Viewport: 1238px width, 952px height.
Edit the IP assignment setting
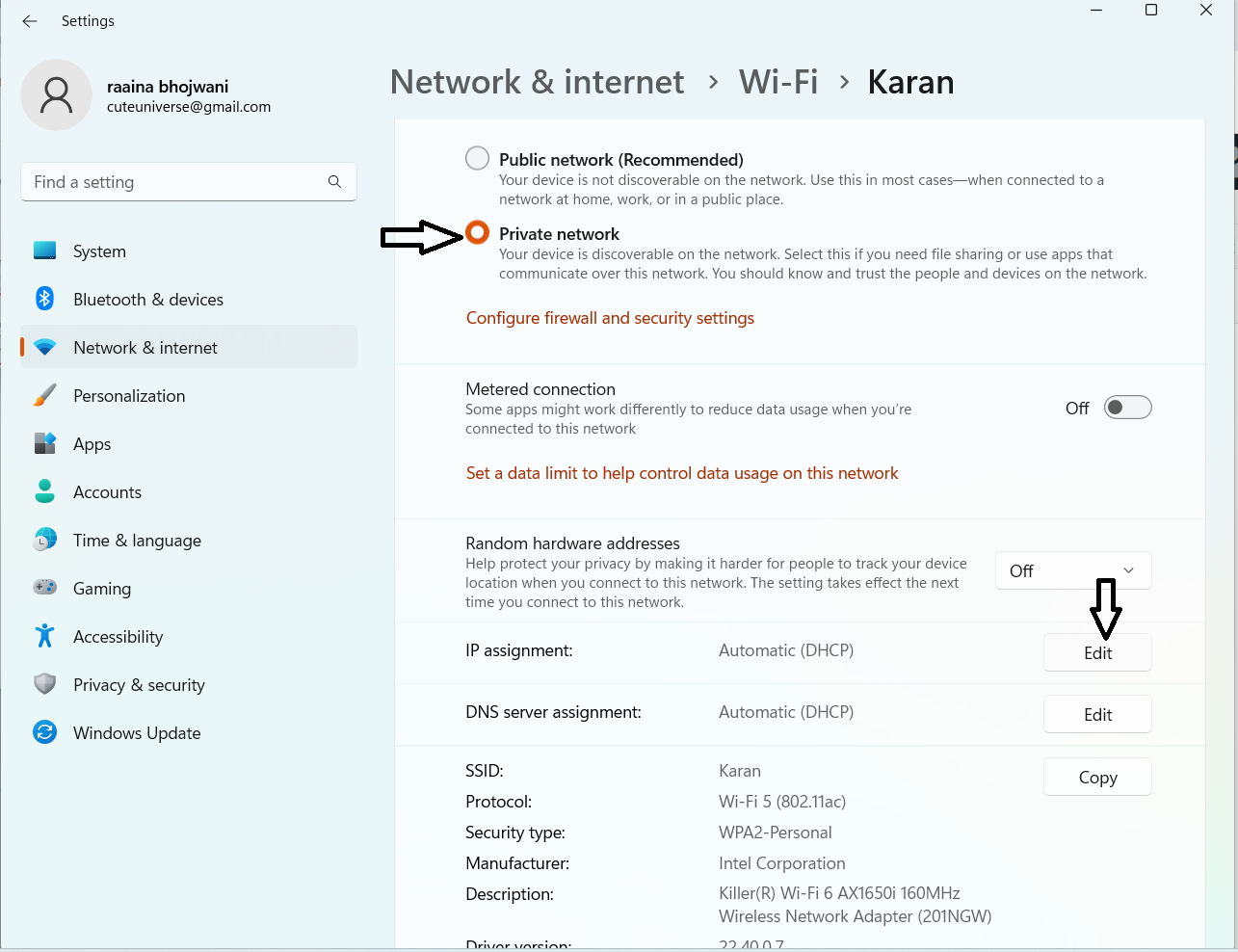coord(1097,653)
